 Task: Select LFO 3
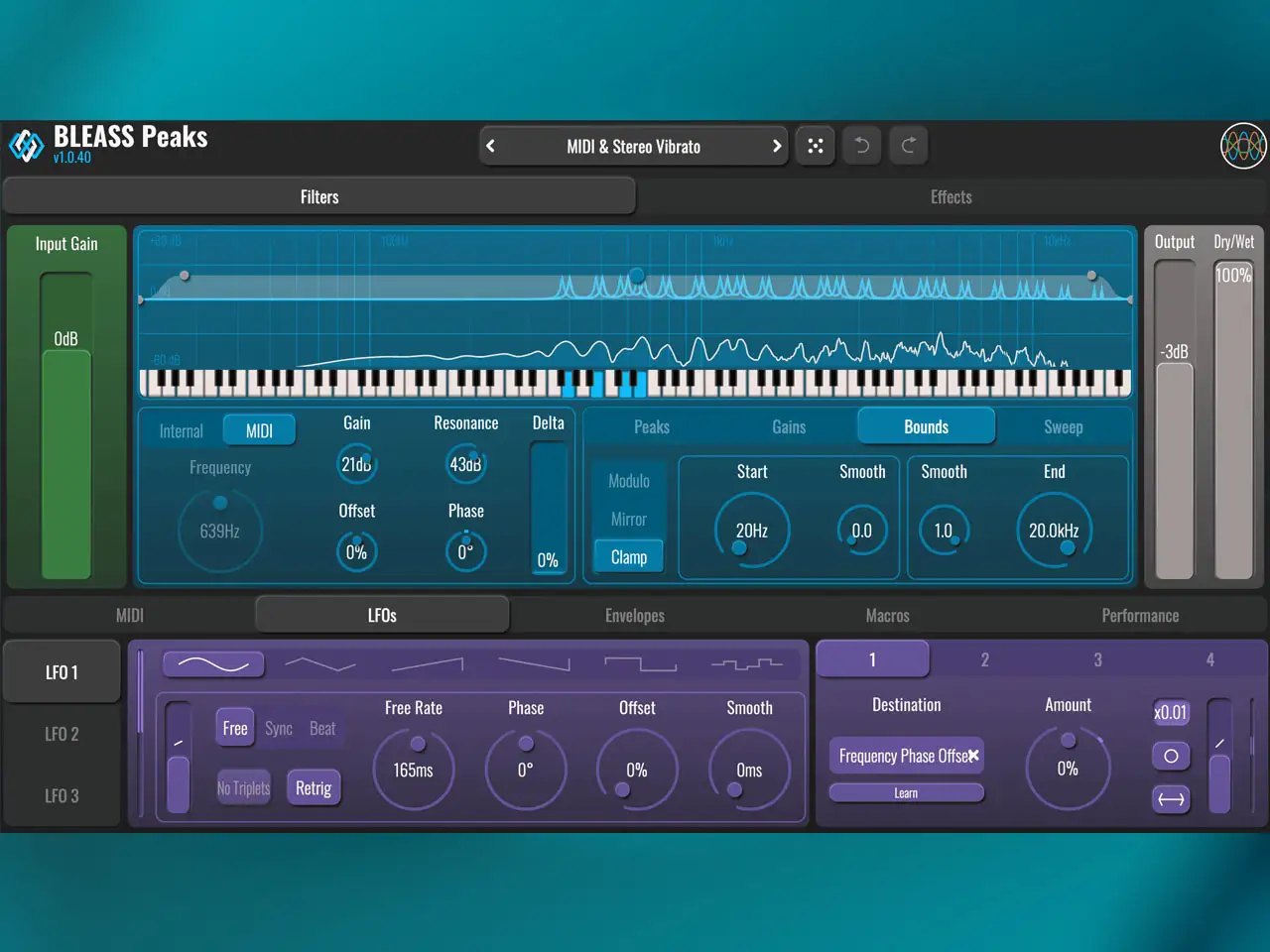tap(62, 795)
